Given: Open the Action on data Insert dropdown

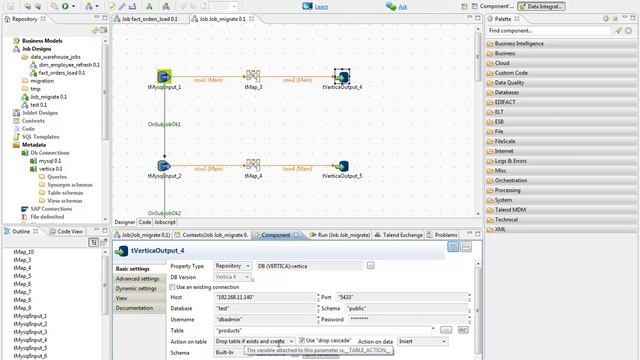Looking at the screenshot, I should (x=422, y=341).
